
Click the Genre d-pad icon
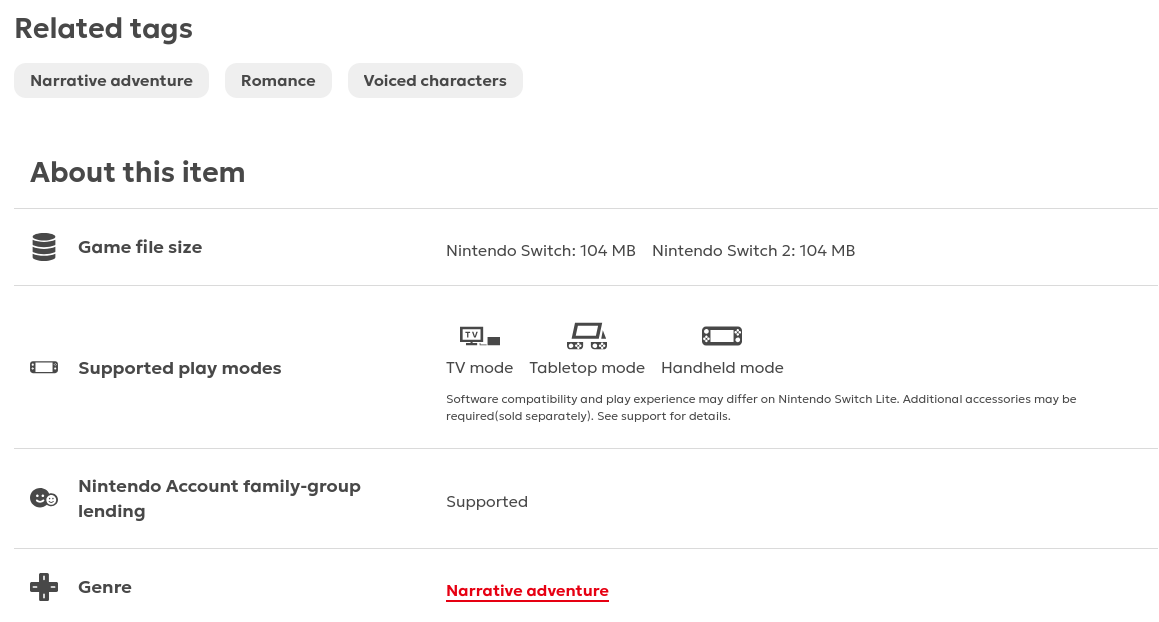(44, 587)
